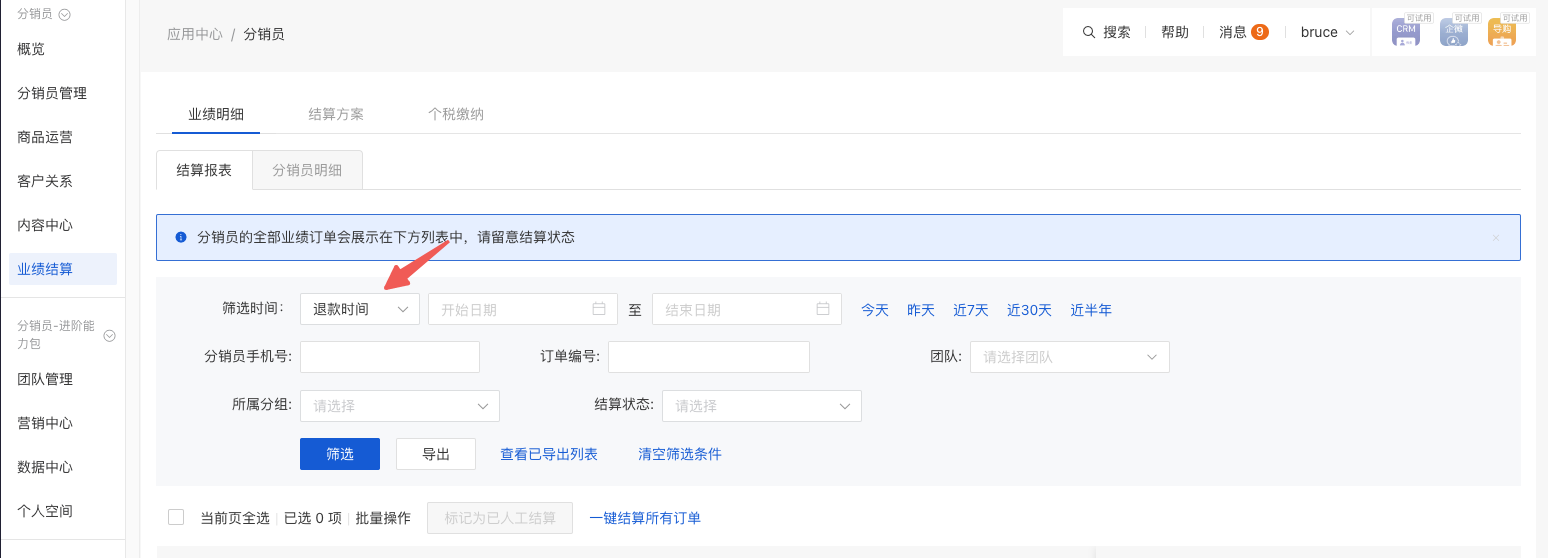
Task: Open the 退款时间 filter dropdown
Action: [360, 309]
